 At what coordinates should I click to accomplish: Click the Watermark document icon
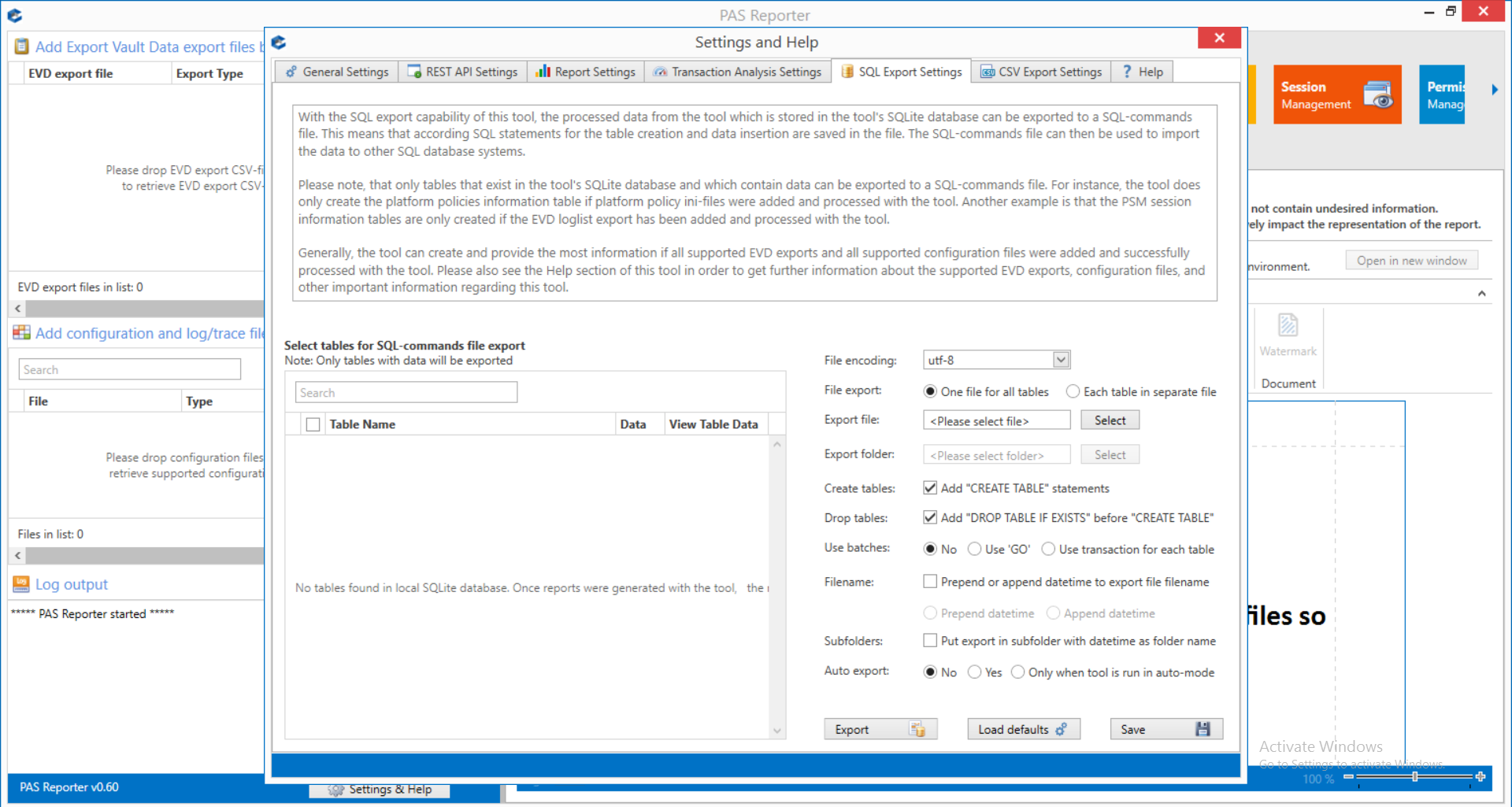point(1288,324)
